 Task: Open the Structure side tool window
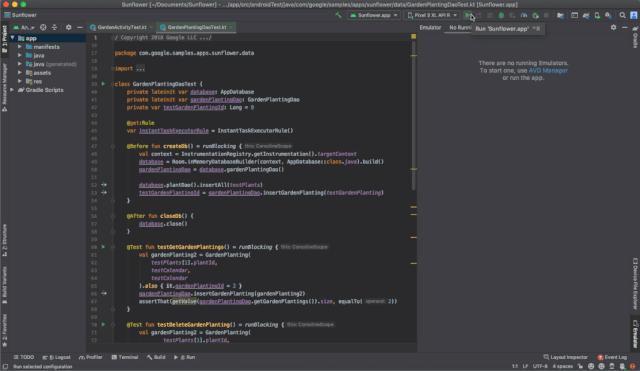4,240
